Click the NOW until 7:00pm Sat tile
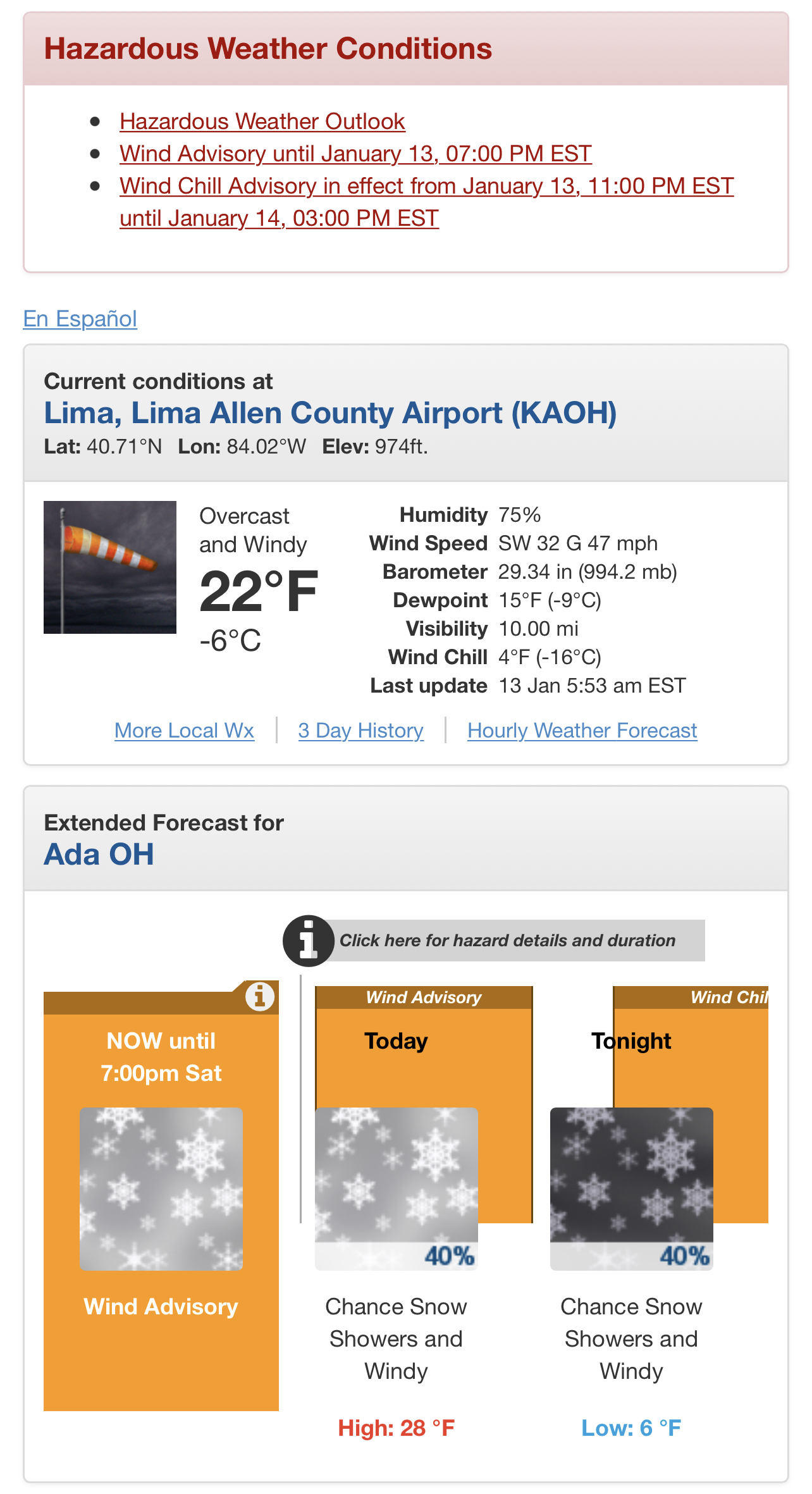The image size is (812, 1494). 161,1201
